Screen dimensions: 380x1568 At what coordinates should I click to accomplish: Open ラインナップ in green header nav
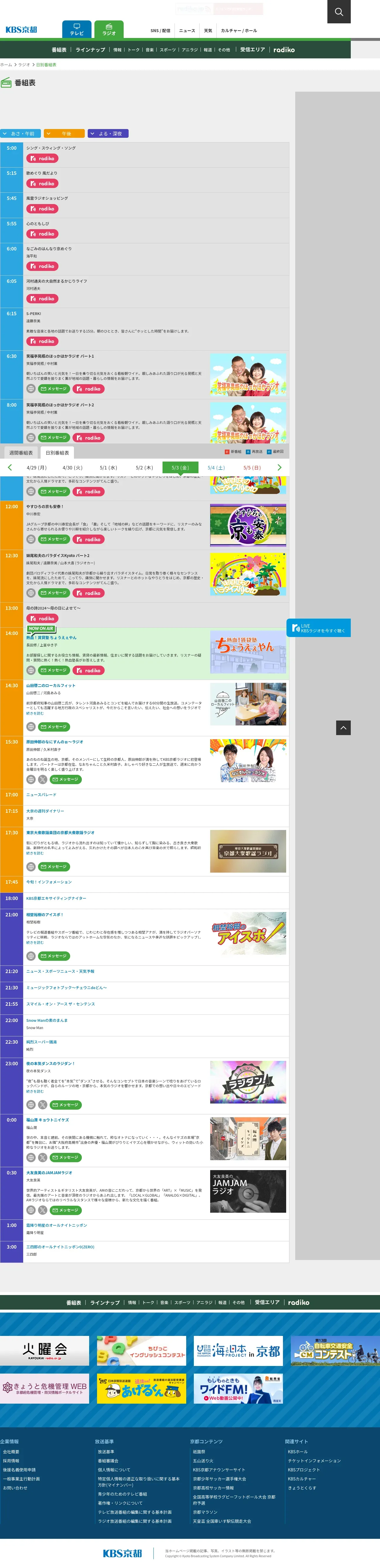coord(90,50)
